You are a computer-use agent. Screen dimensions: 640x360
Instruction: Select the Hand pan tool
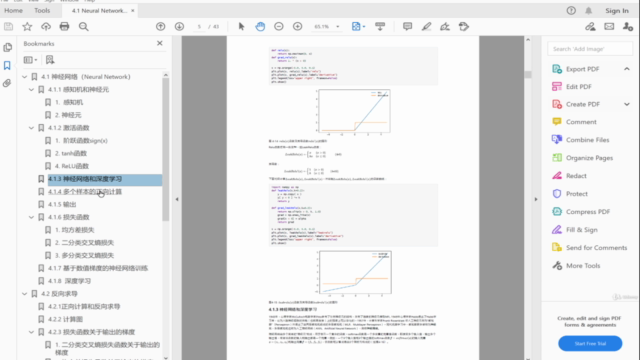pyautogui.click(x=260, y=27)
